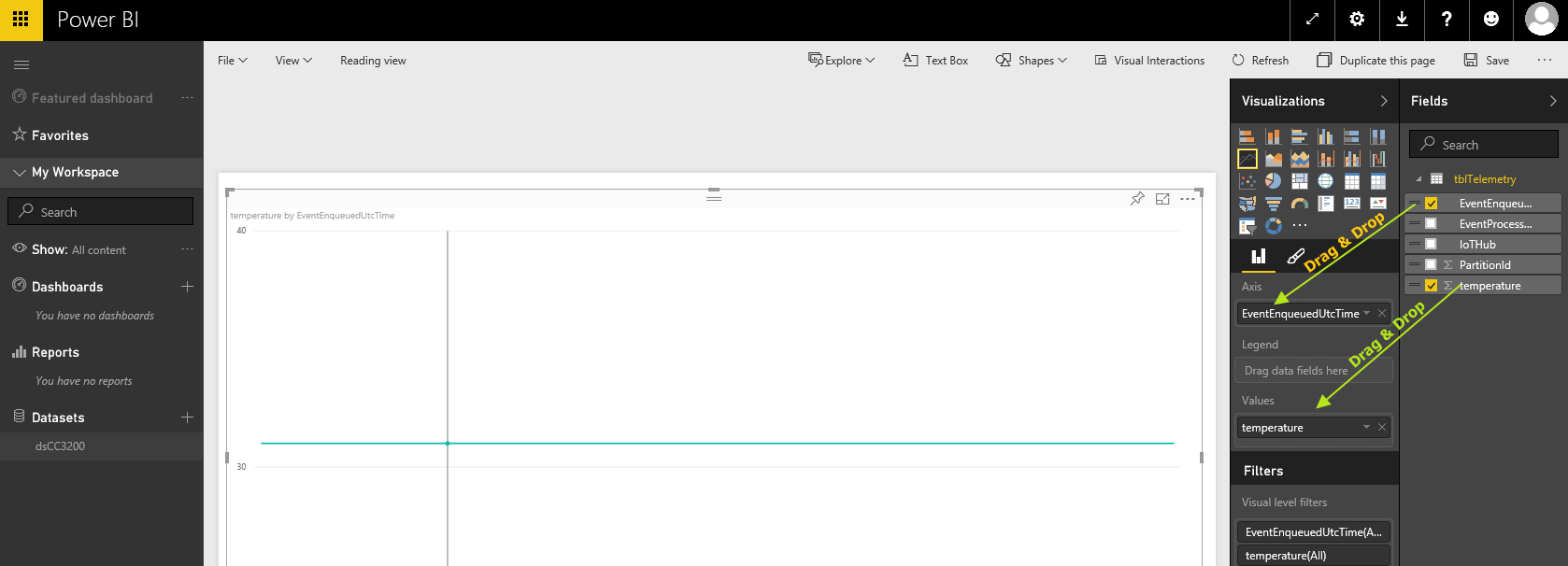Select the gauge visualization
The image size is (1568, 566).
[1299, 204]
